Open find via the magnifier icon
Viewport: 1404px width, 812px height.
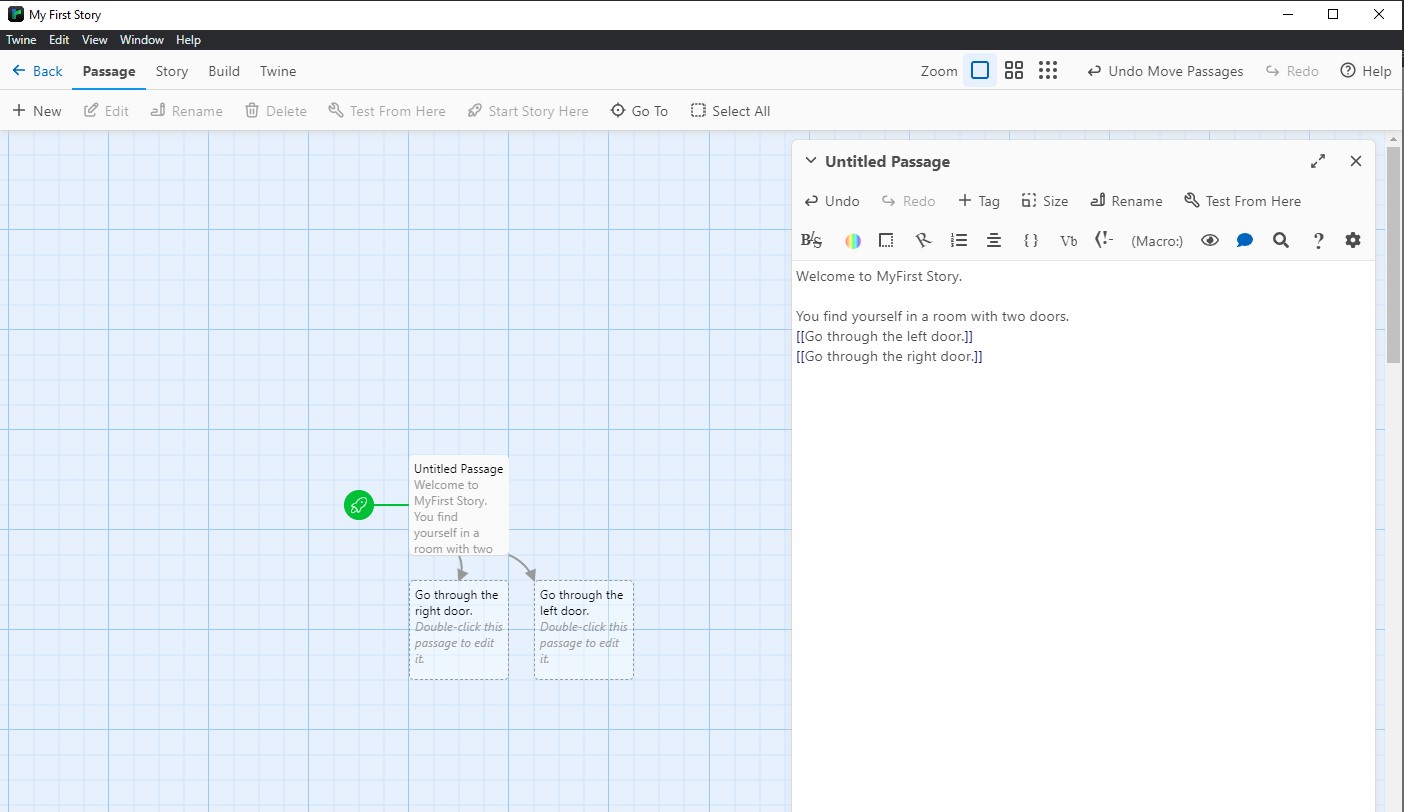tap(1281, 240)
